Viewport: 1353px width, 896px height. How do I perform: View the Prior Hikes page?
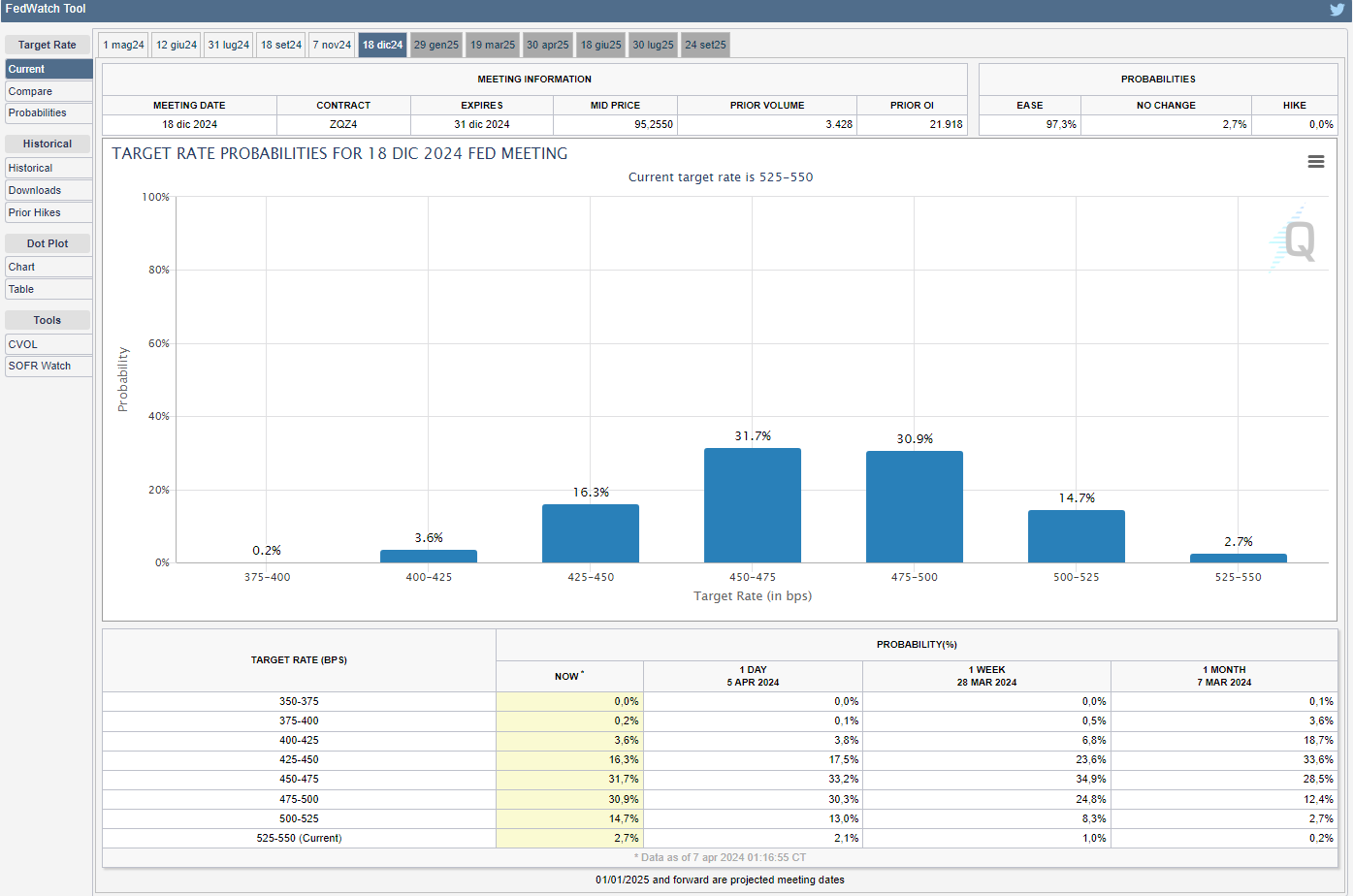[48, 212]
